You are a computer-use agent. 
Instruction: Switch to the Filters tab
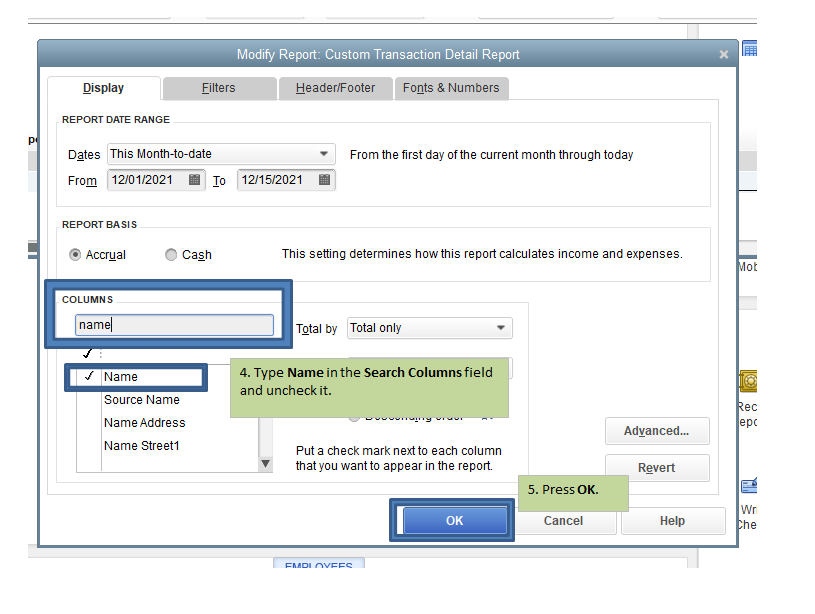point(219,88)
